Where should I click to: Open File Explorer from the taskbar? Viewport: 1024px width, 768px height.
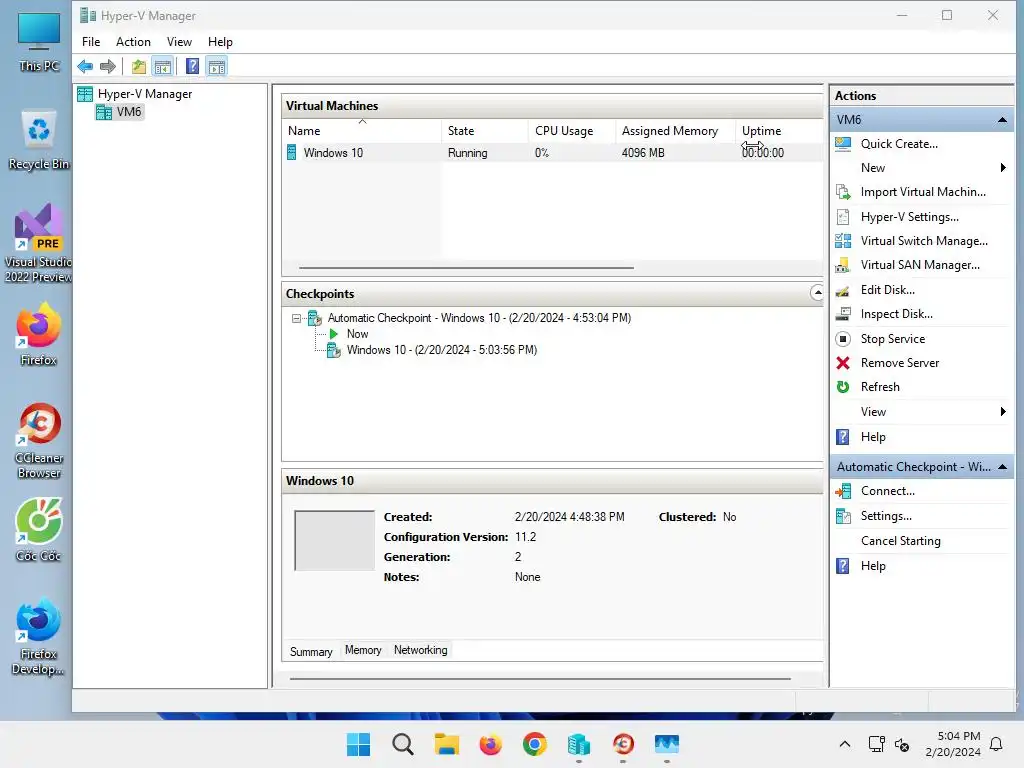[447, 744]
